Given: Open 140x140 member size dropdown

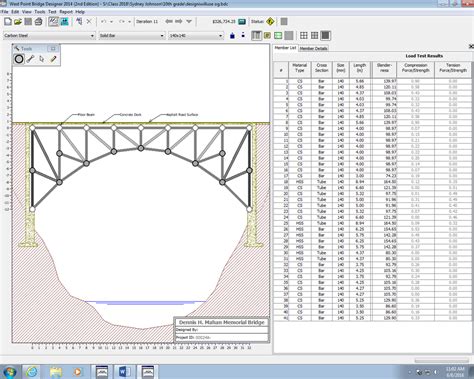Looking at the screenshot, I should [196, 35].
